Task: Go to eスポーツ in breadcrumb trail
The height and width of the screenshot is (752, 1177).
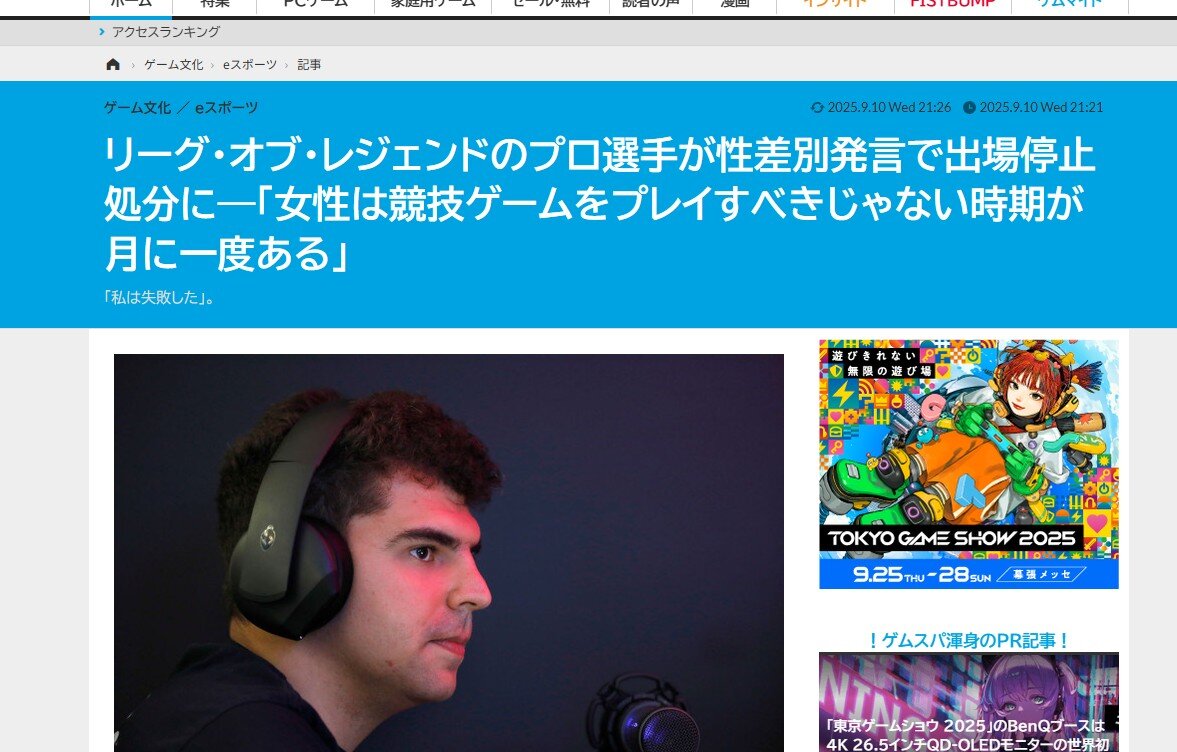Action: point(250,65)
